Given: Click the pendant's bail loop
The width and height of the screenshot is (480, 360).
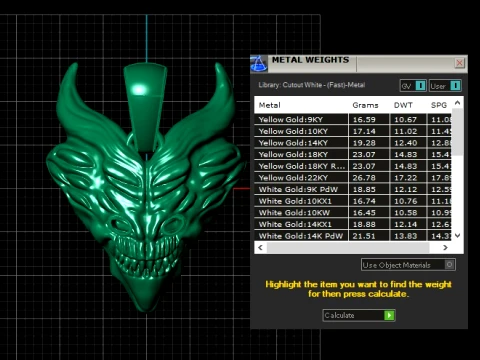Looking at the screenshot, I should click(145, 107).
